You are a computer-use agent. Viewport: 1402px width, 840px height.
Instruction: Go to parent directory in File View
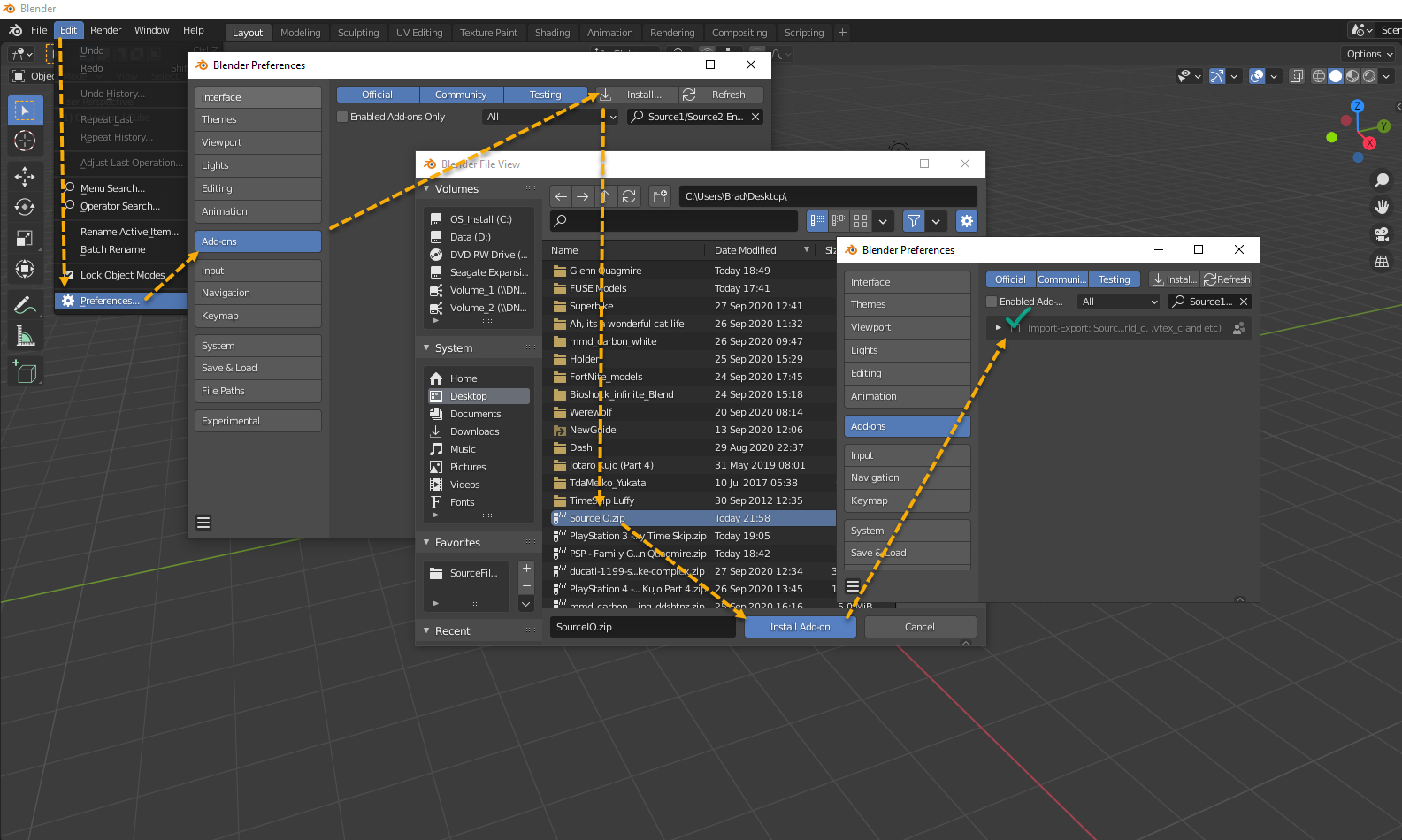pyautogui.click(x=606, y=196)
